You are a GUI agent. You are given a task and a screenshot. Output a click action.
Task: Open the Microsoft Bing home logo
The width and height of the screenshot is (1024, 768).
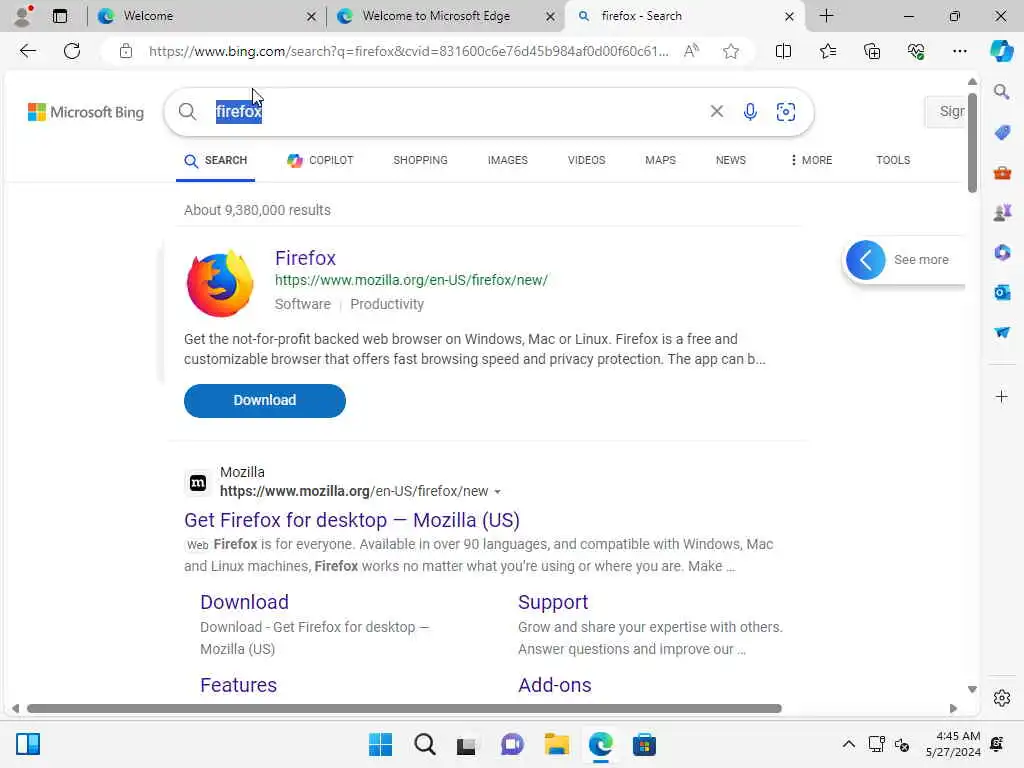[x=86, y=112]
